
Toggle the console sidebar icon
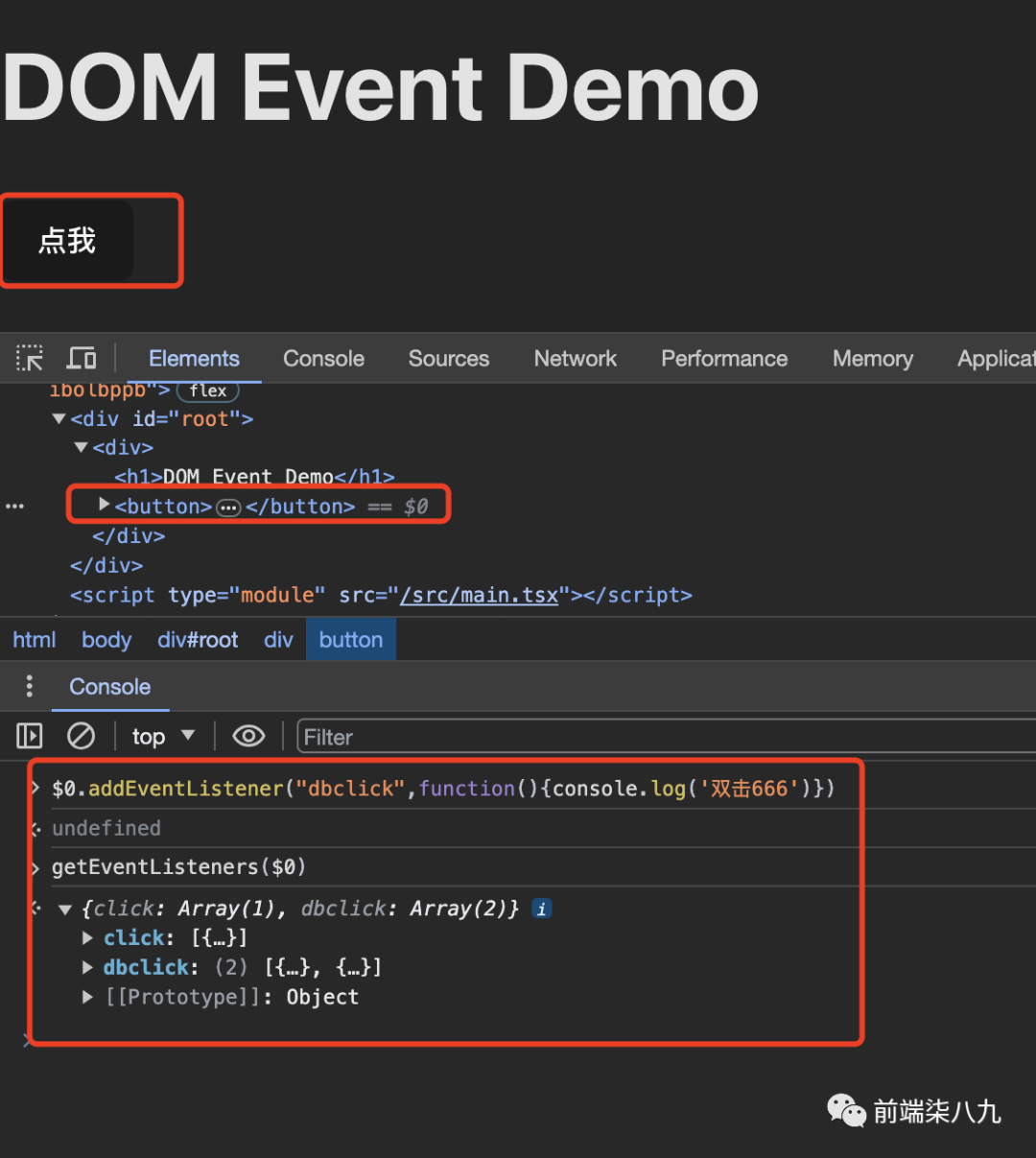30,736
